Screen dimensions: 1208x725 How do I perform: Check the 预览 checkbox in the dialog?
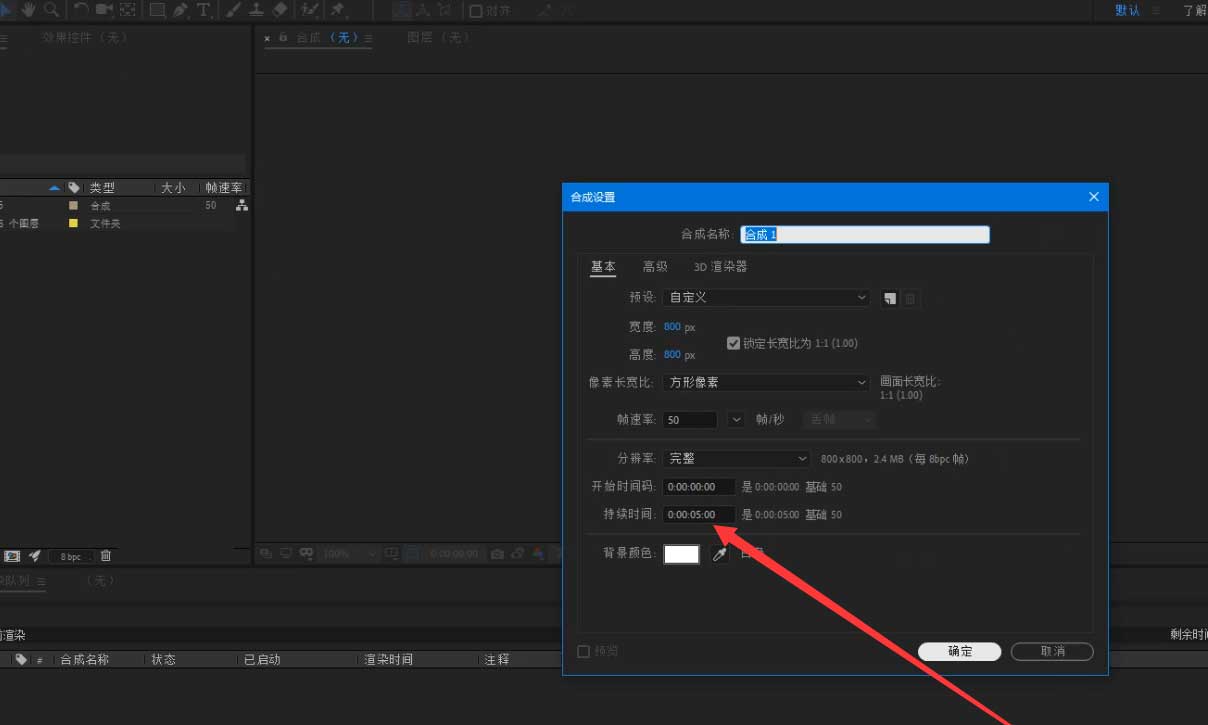pyautogui.click(x=583, y=650)
